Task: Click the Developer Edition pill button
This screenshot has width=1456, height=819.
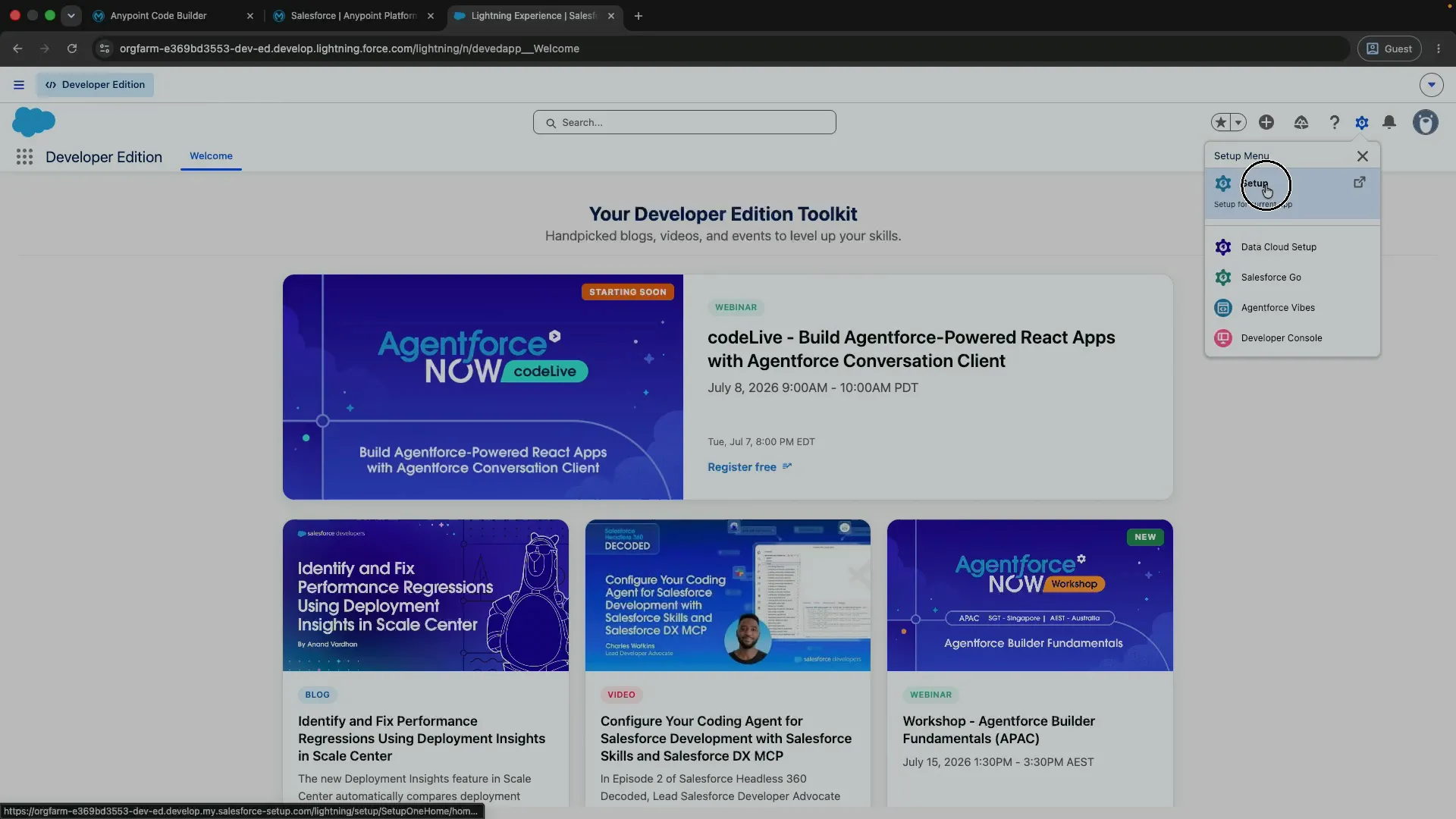Action: point(95,85)
